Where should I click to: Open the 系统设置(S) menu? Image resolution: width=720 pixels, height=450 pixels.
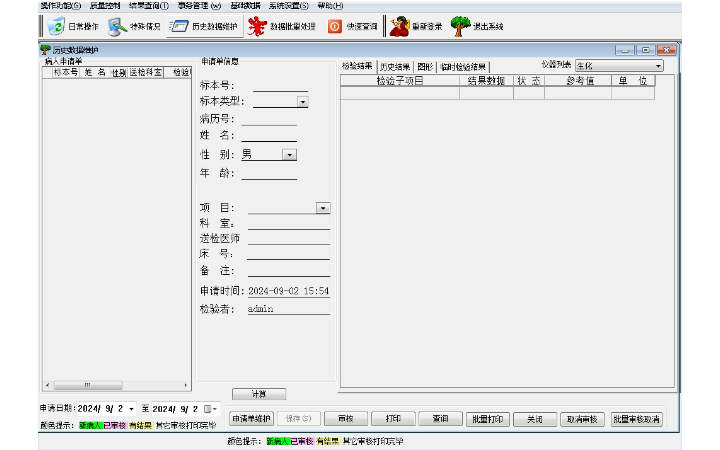click(x=289, y=6)
